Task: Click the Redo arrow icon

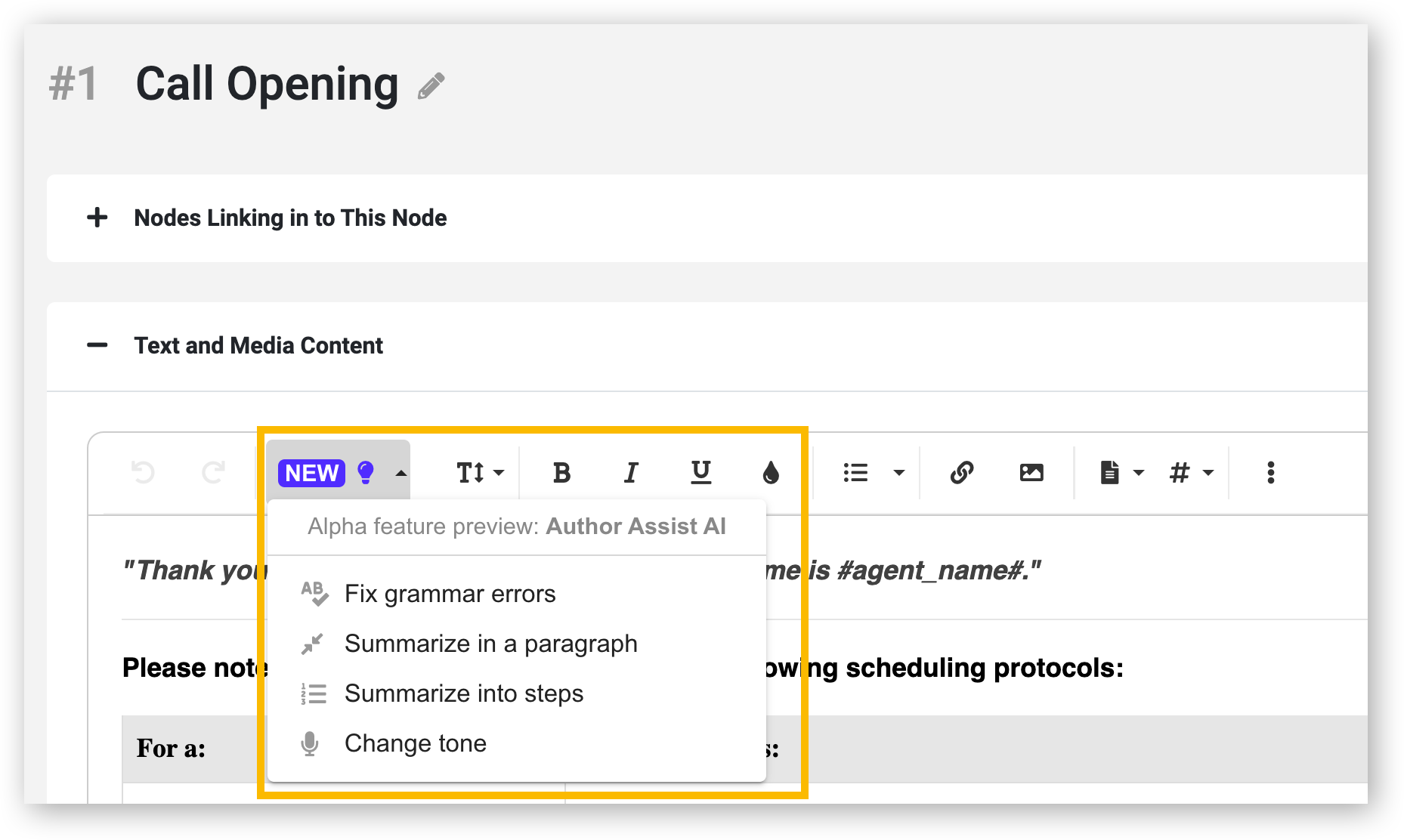Action: tap(214, 473)
